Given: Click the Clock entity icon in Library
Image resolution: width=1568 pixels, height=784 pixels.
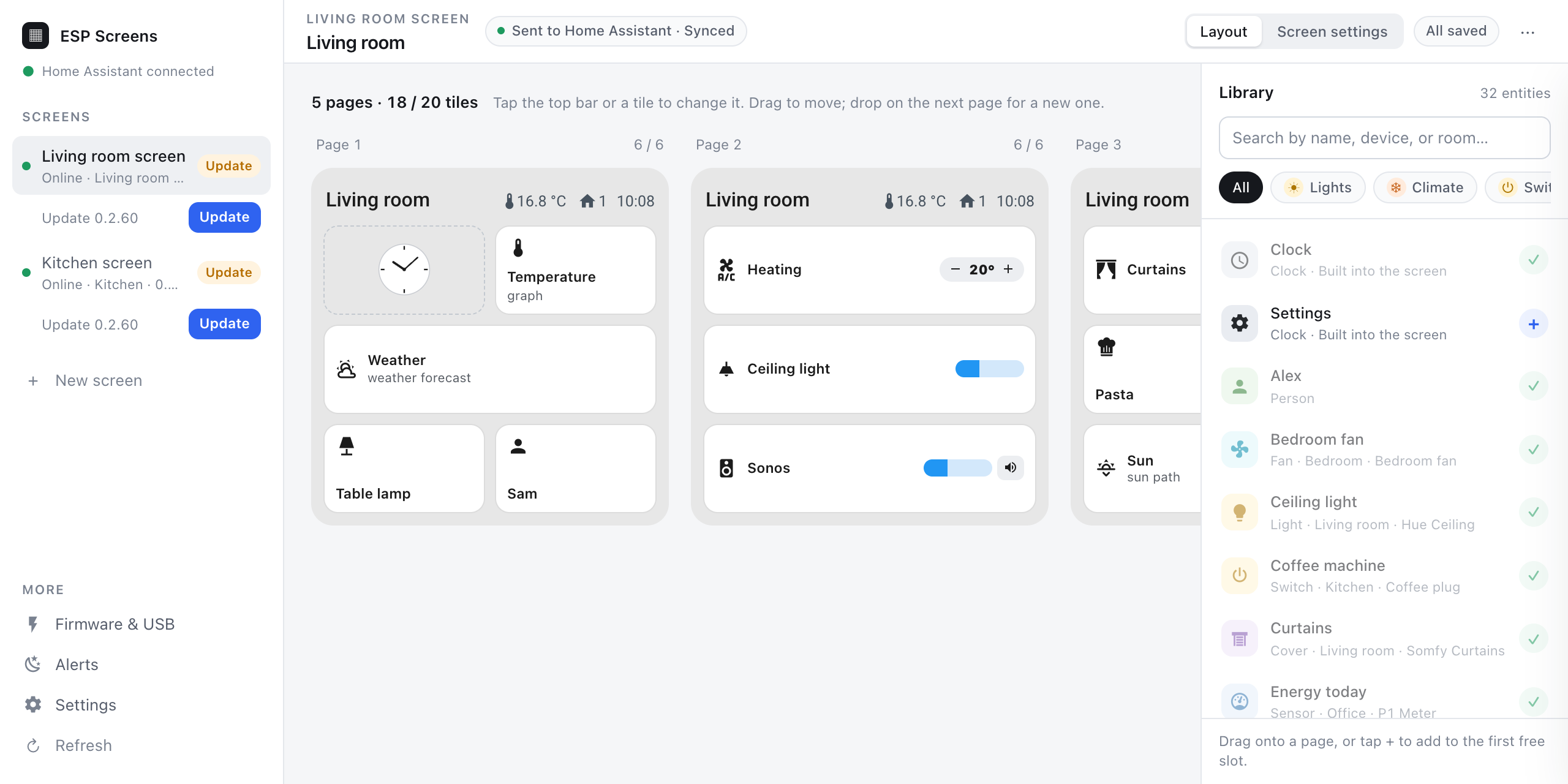Looking at the screenshot, I should [x=1240, y=260].
